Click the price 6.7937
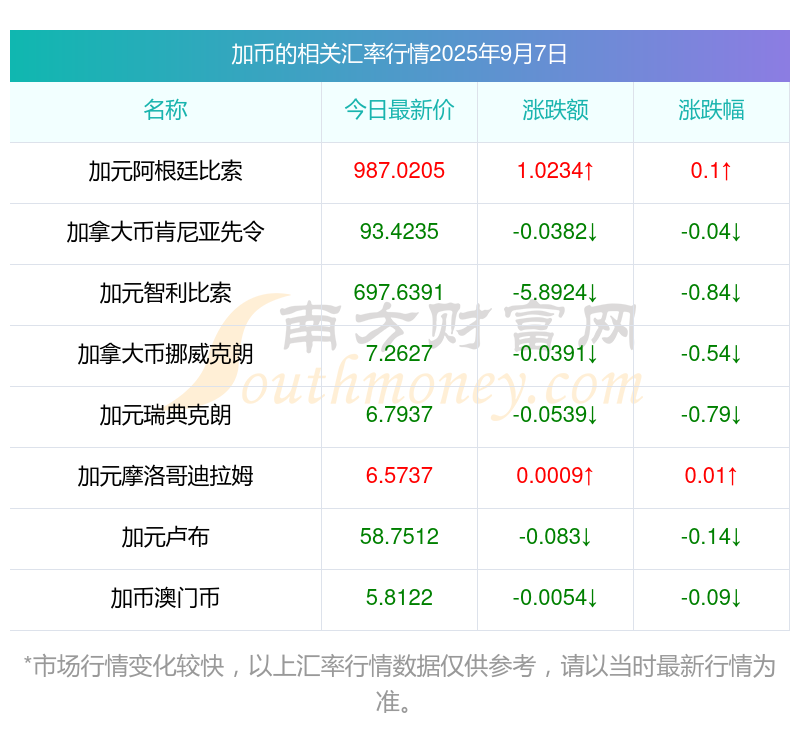 tap(399, 415)
